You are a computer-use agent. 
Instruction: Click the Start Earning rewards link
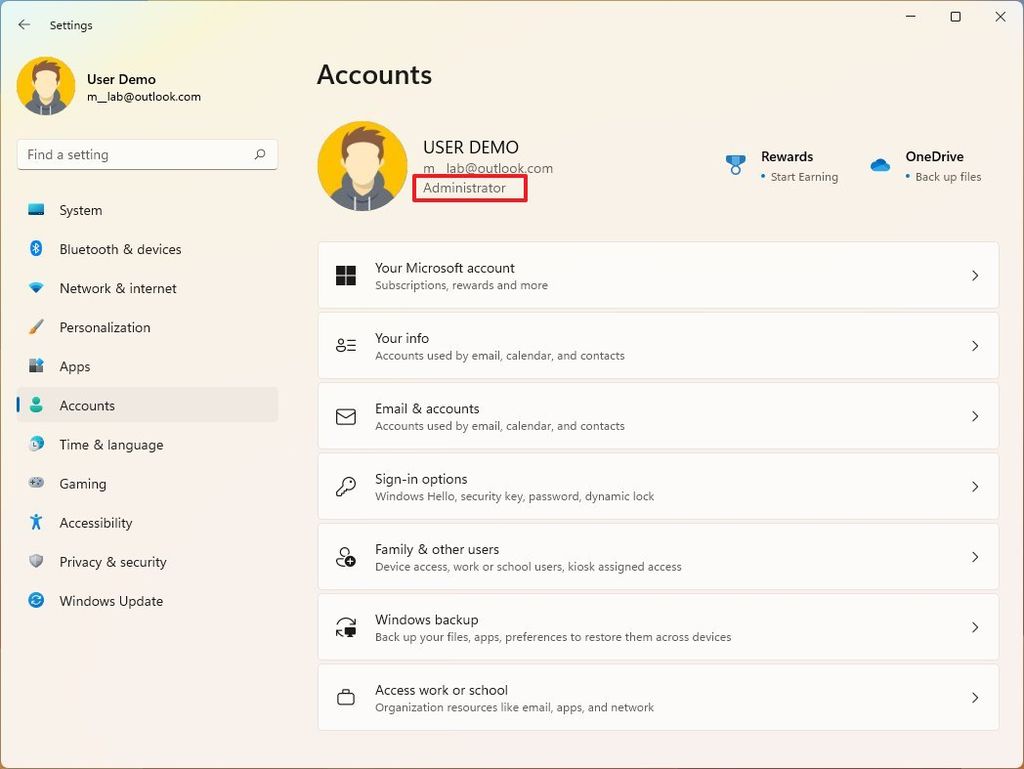pos(805,177)
